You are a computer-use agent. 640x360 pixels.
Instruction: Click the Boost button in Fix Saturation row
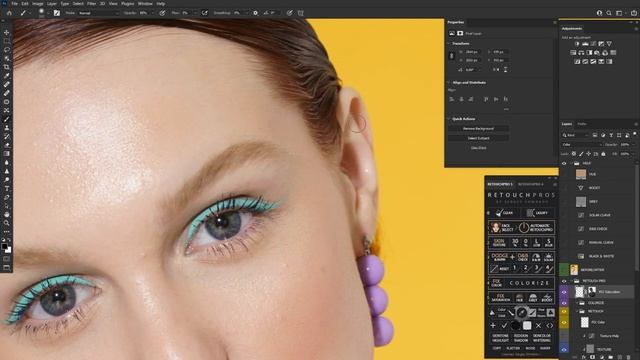pyautogui.click(x=547, y=298)
